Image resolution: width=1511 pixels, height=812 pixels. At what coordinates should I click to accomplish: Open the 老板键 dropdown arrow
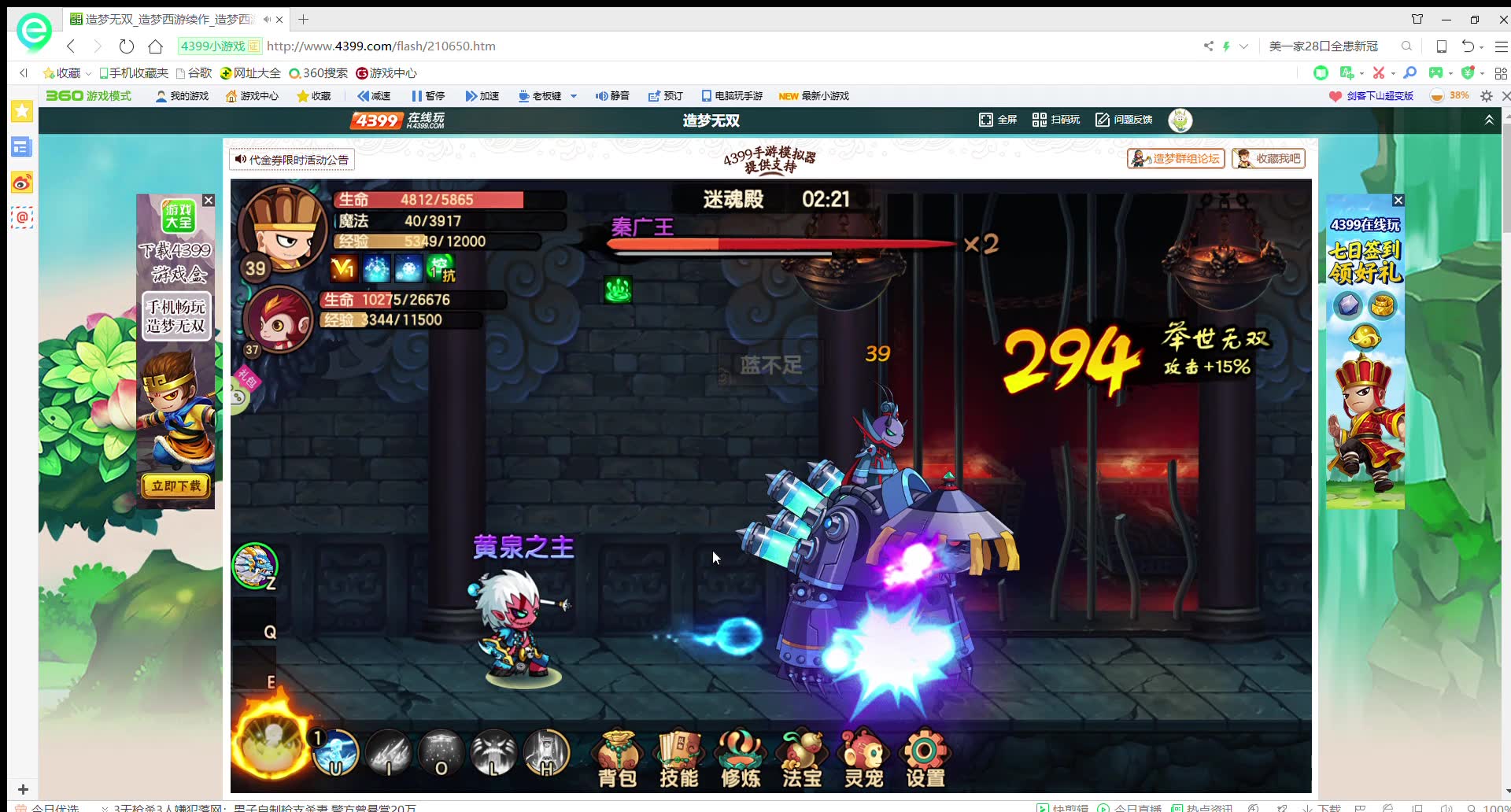[x=574, y=96]
